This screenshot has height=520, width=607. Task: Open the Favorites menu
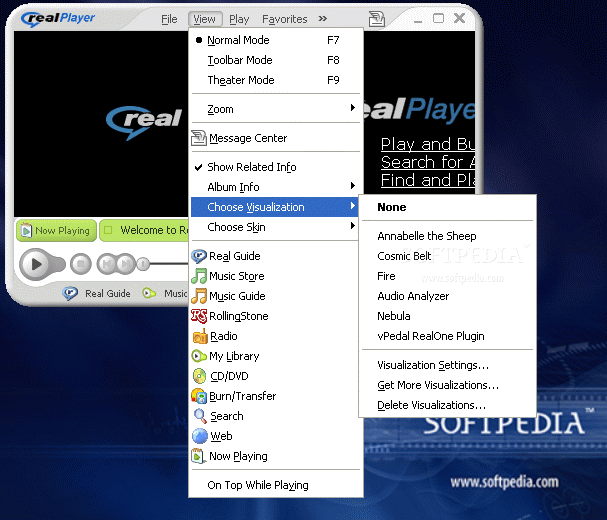(x=285, y=19)
